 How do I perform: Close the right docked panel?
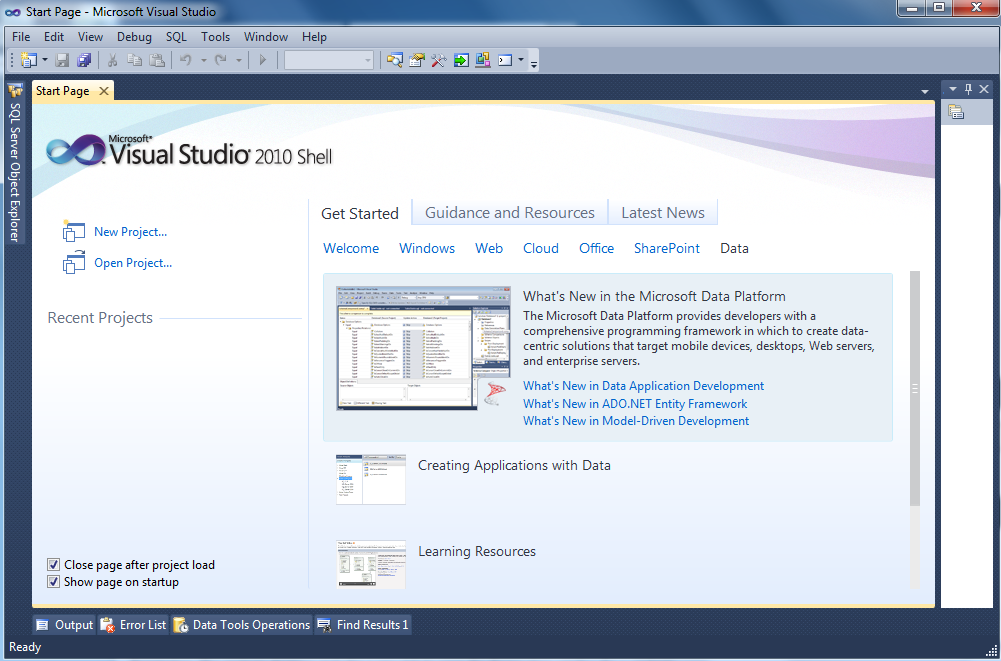coord(984,89)
